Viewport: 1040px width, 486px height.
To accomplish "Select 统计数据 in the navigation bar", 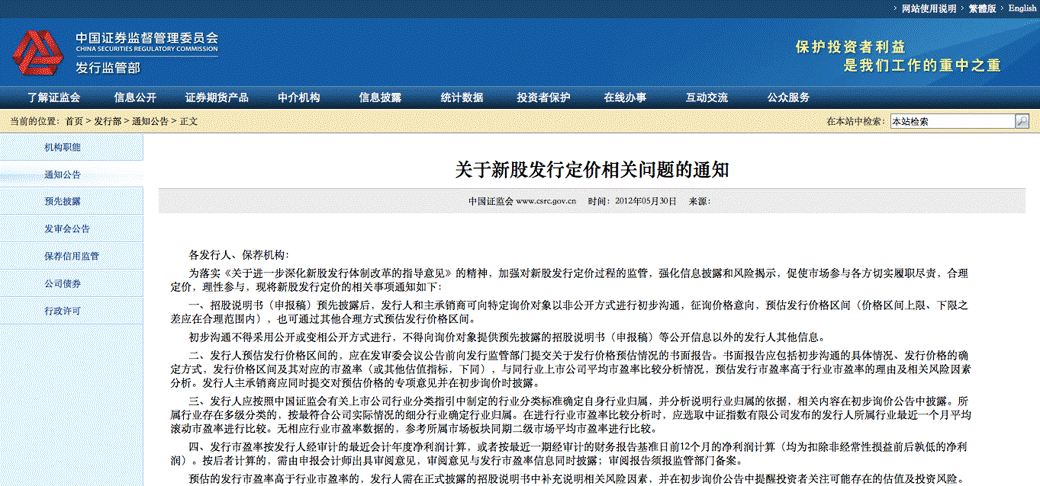I will click(x=462, y=97).
